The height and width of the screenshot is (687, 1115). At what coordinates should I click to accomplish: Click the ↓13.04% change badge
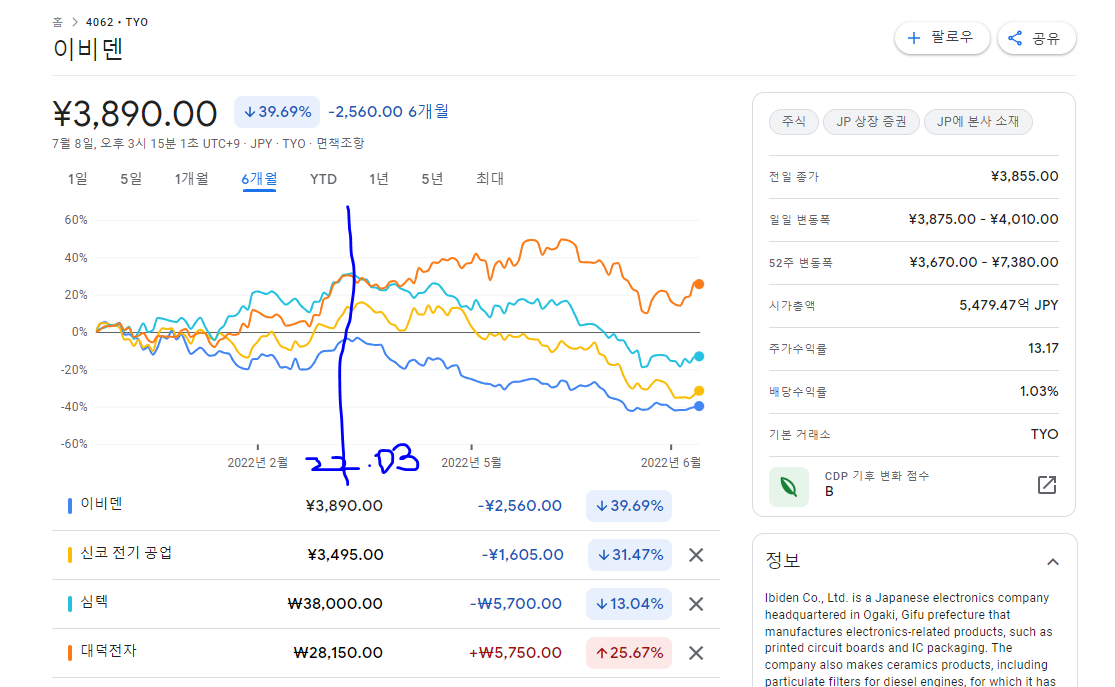(x=630, y=604)
